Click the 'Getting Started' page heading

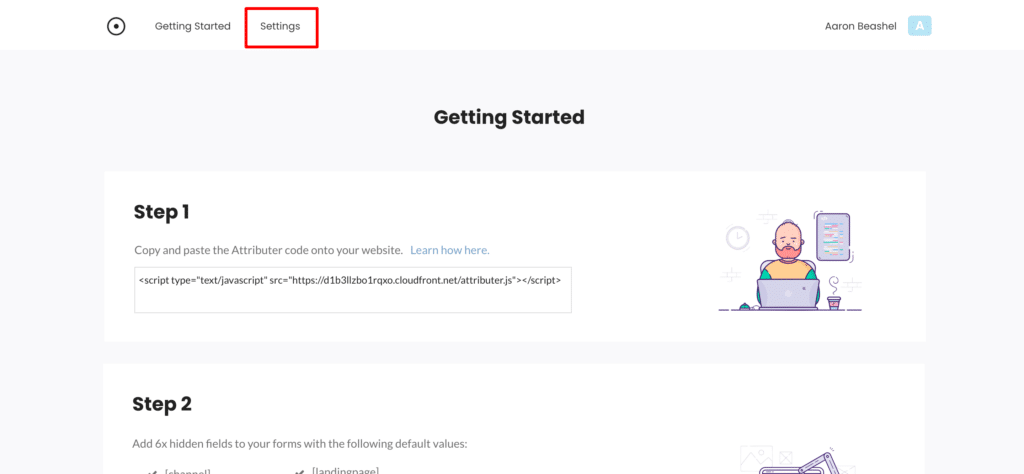tap(509, 118)
